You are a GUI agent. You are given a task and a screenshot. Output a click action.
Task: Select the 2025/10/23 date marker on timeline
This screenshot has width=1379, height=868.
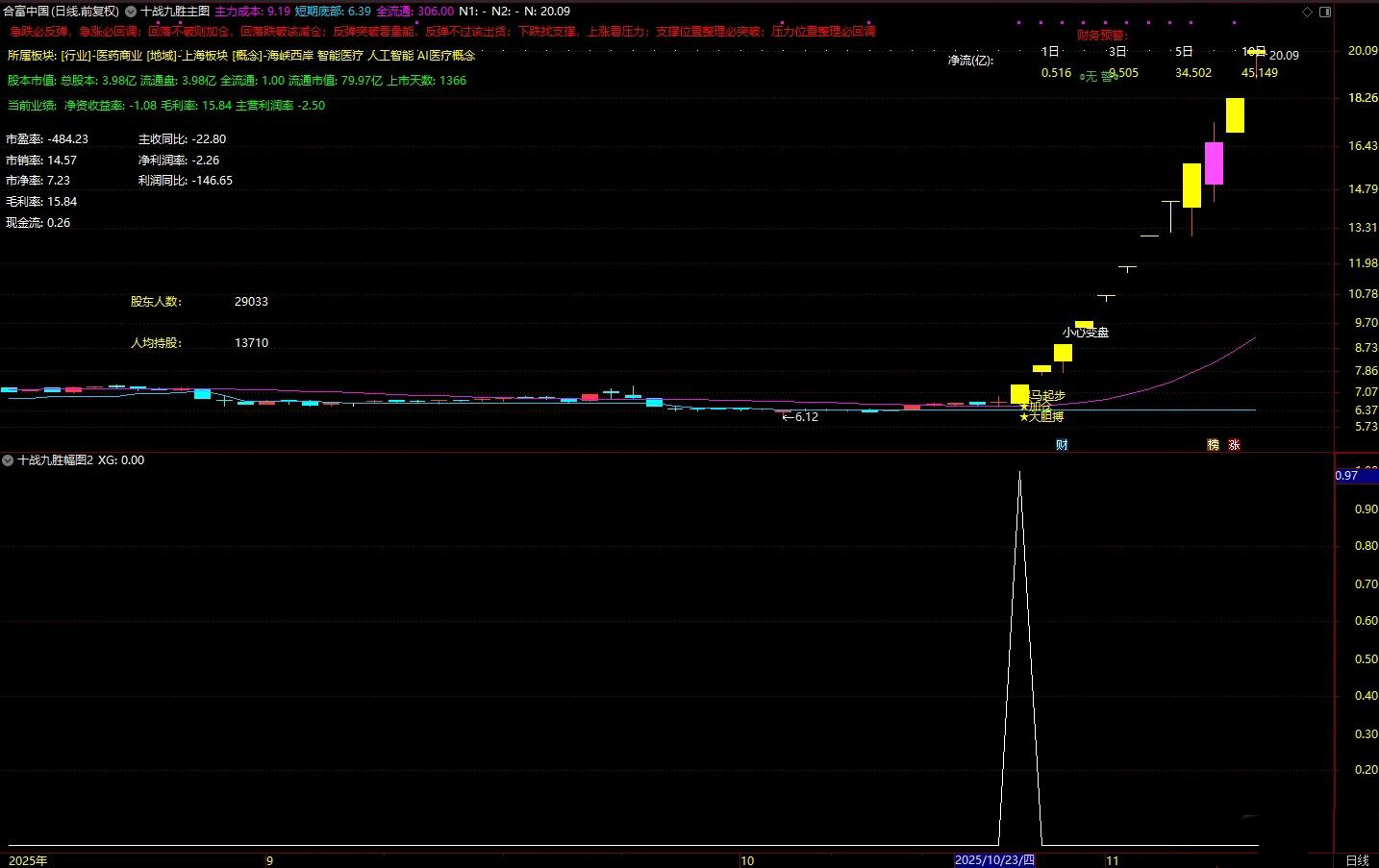[994, 860]
